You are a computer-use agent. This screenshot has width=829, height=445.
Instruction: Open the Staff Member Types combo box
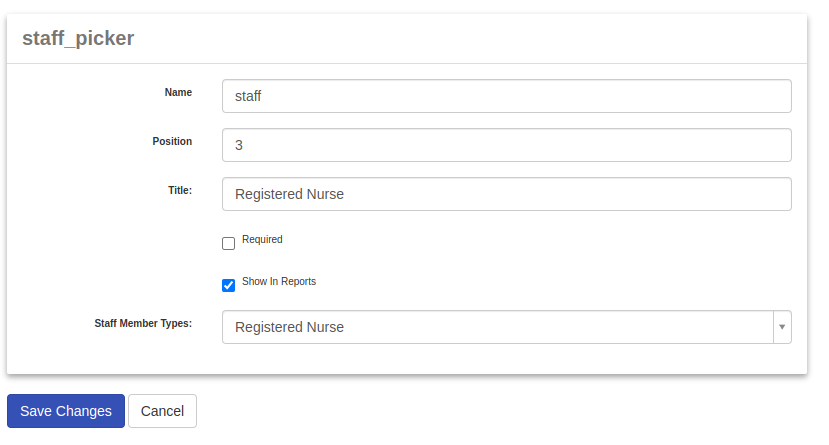pos(497,327)
